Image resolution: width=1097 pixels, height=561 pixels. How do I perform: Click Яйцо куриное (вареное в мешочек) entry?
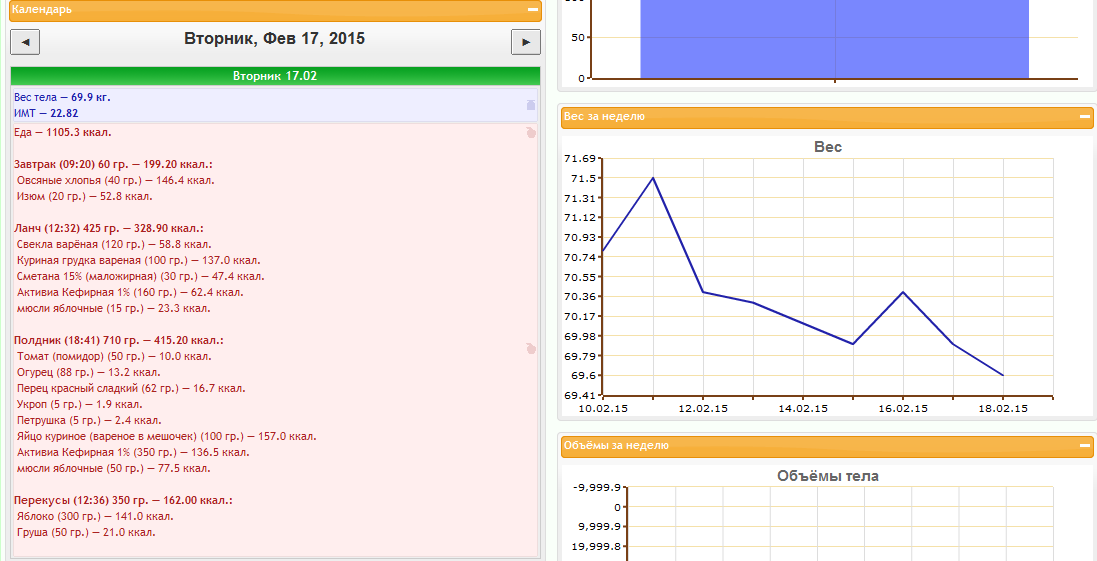(x=167, y=437)
